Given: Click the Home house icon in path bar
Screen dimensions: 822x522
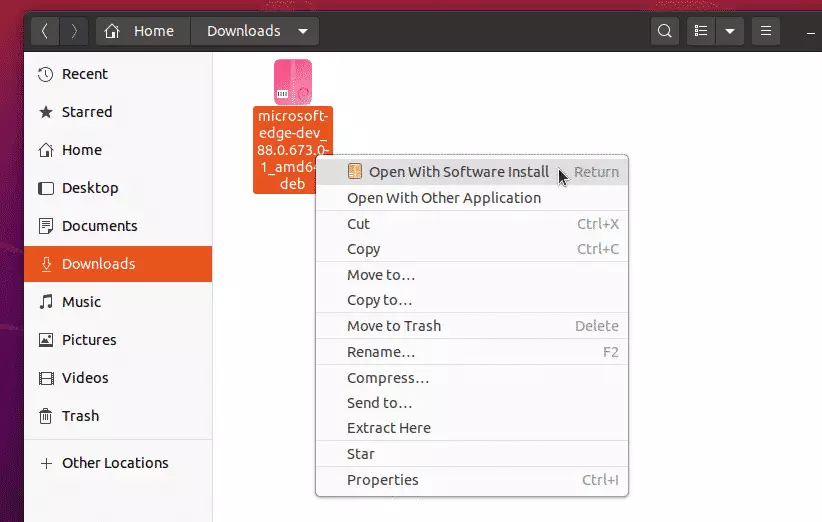Looking at the screenshot, I should (112, 31).
